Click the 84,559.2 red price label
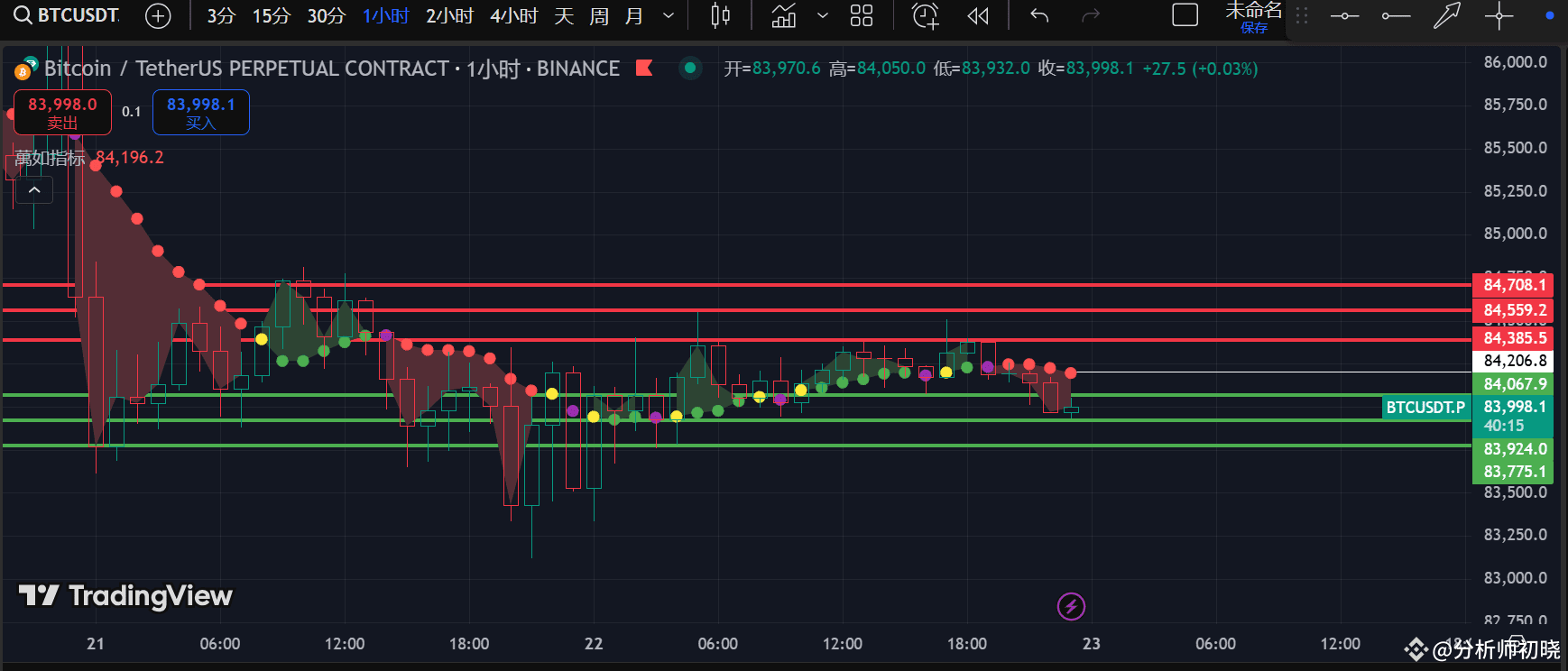This screenshot has height=671, width=1568. (1513, 310)
